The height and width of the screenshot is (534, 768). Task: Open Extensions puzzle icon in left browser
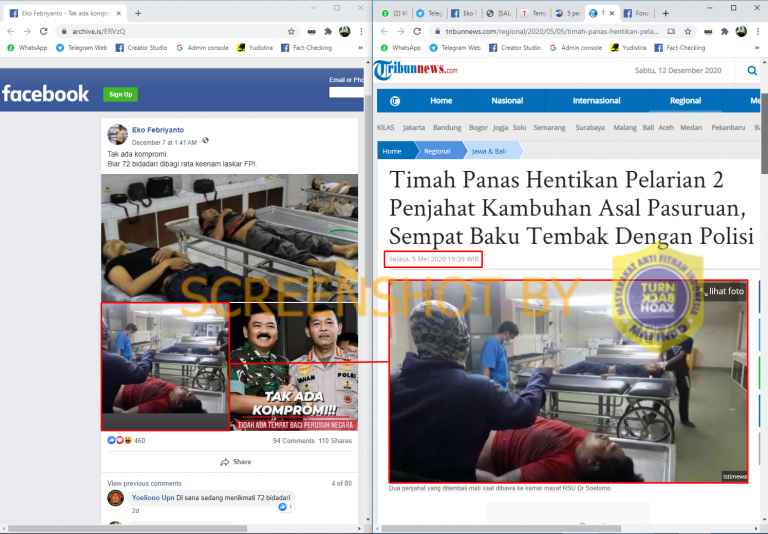point(328,31)
